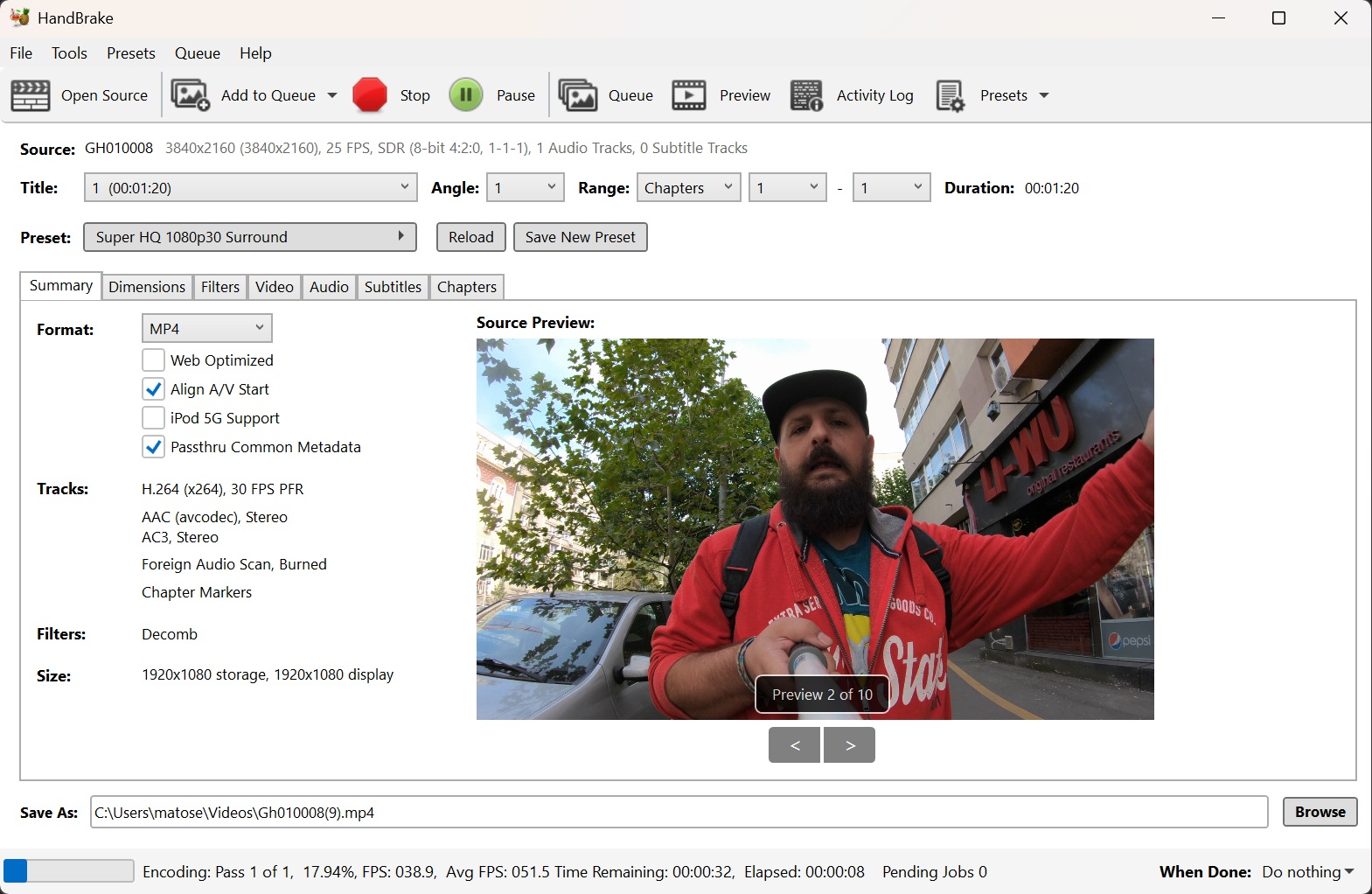Open the Queue window icon
This screenshot has height=894, width=1372.
[577, 95]
